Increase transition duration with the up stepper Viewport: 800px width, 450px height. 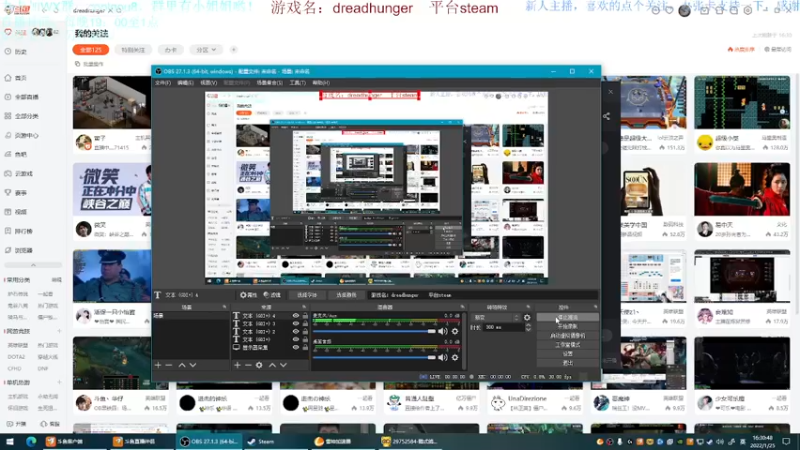tap(528, 325)
